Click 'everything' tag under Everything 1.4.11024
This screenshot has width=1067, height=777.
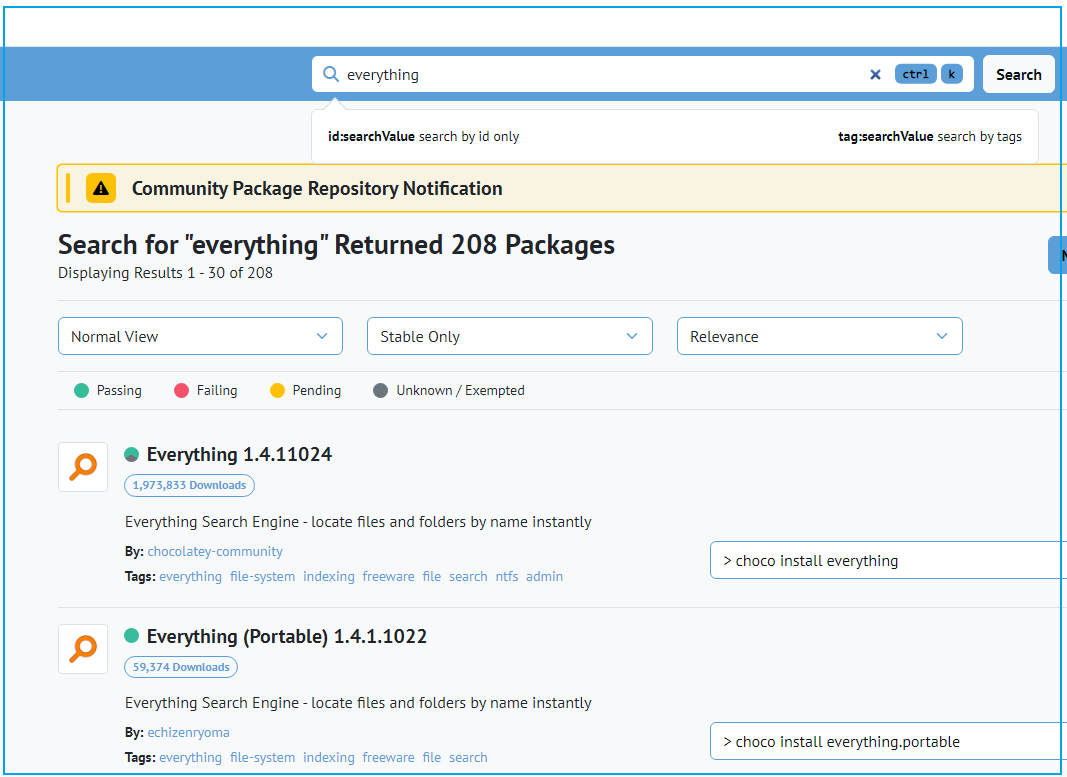[x=191, y=576]
